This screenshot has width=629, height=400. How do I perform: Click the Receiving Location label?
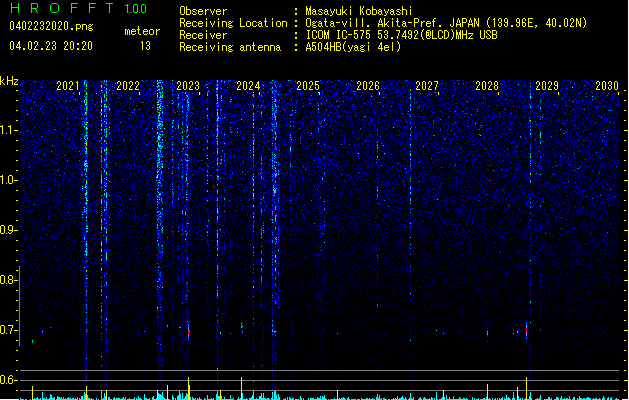(233, 23)
